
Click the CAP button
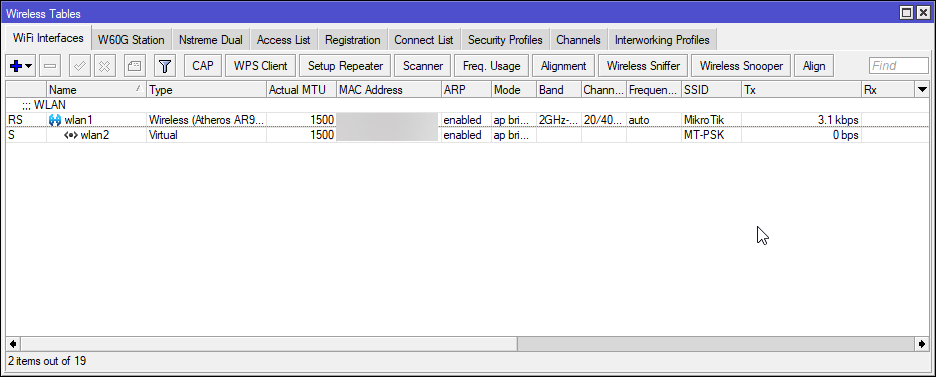(x=203, y=66)
